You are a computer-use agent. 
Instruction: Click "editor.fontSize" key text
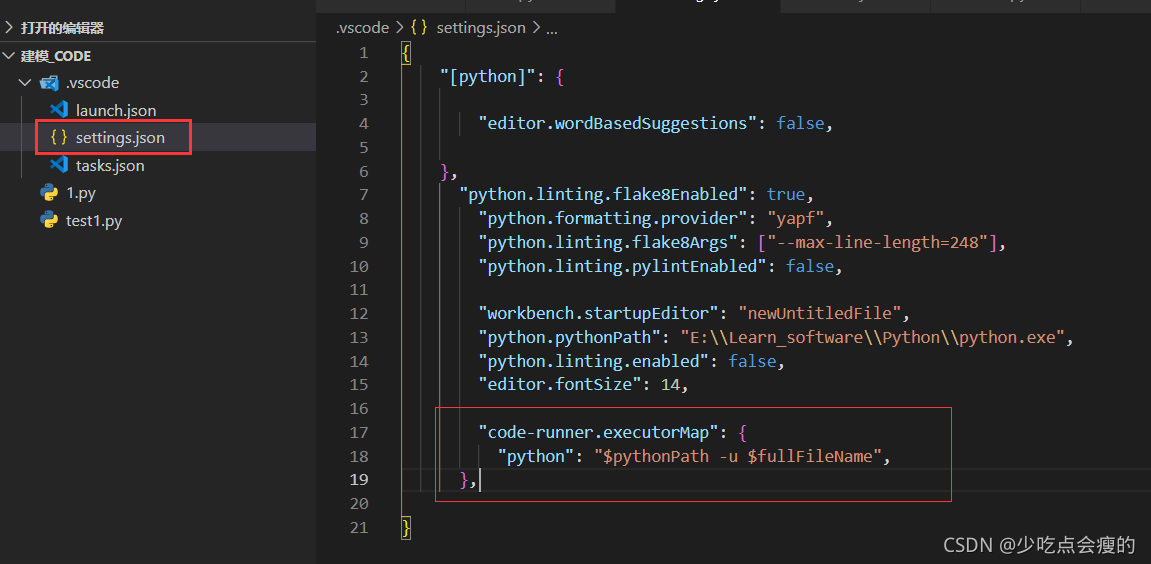coord(560,384)
